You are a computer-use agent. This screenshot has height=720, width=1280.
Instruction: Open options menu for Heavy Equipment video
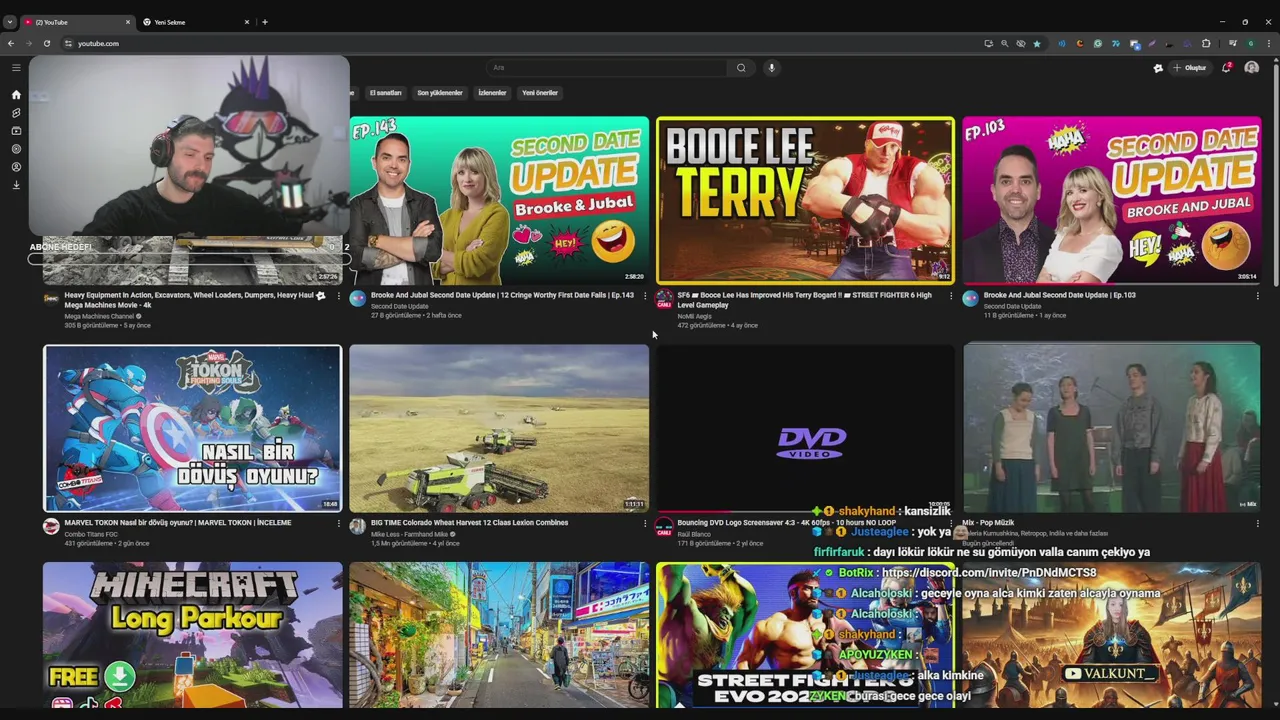338,296
